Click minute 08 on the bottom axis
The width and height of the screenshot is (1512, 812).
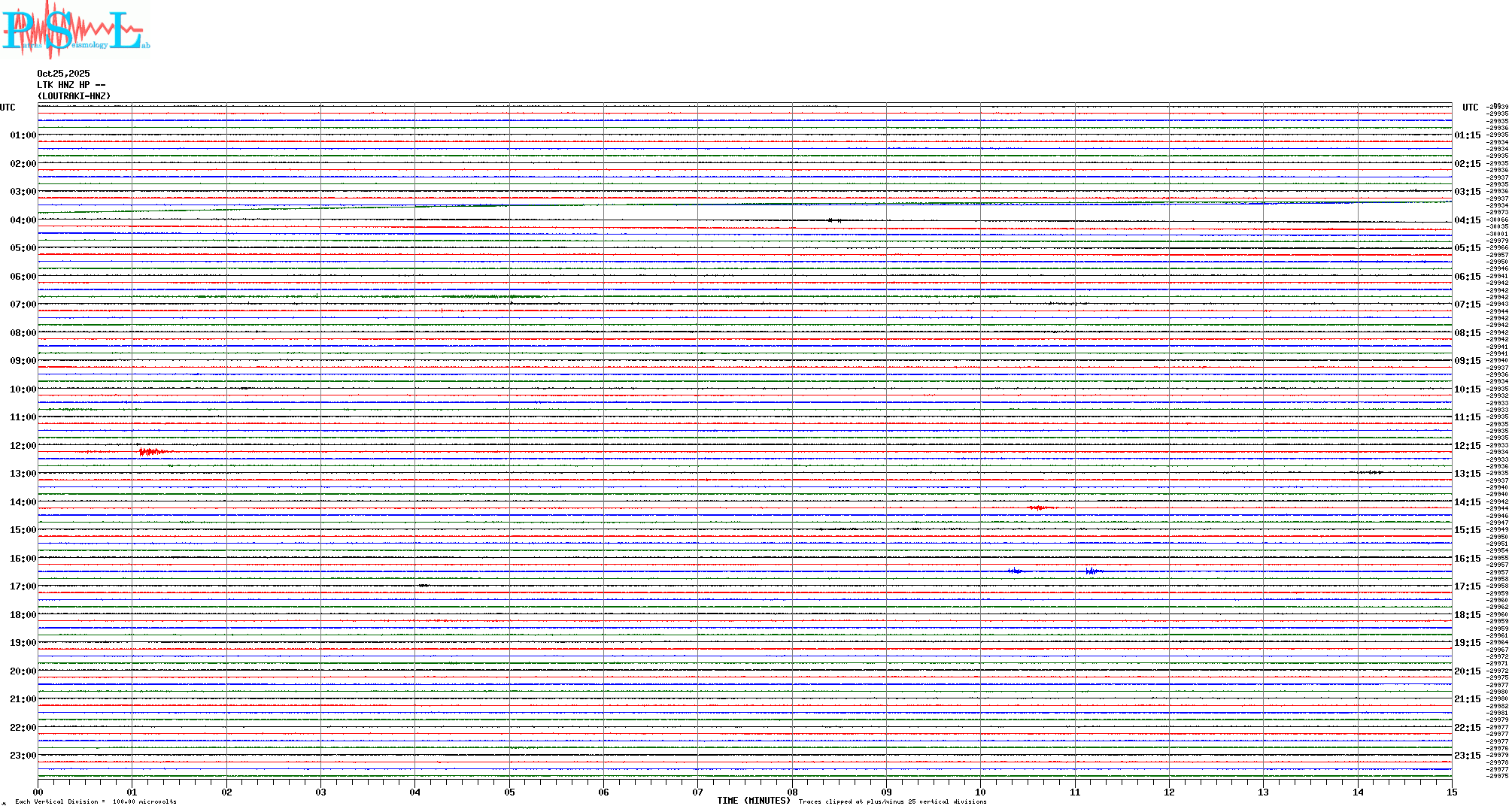pyautogui.click(x=792, y=792)
